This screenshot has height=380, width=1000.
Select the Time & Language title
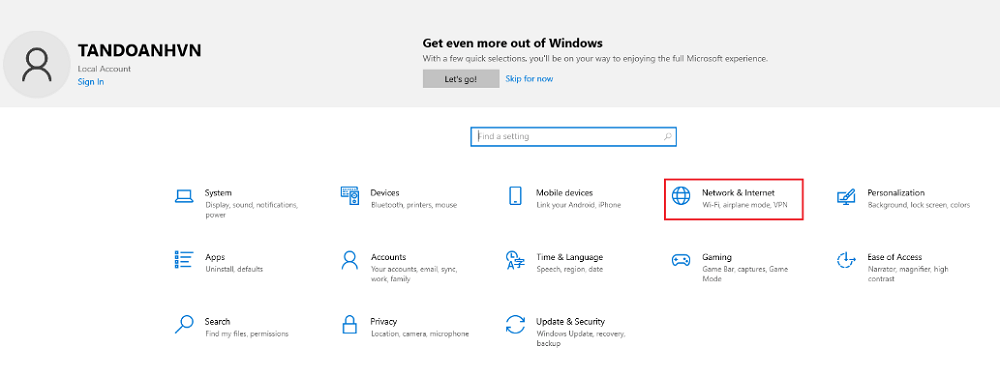click(x=569, y=257)
